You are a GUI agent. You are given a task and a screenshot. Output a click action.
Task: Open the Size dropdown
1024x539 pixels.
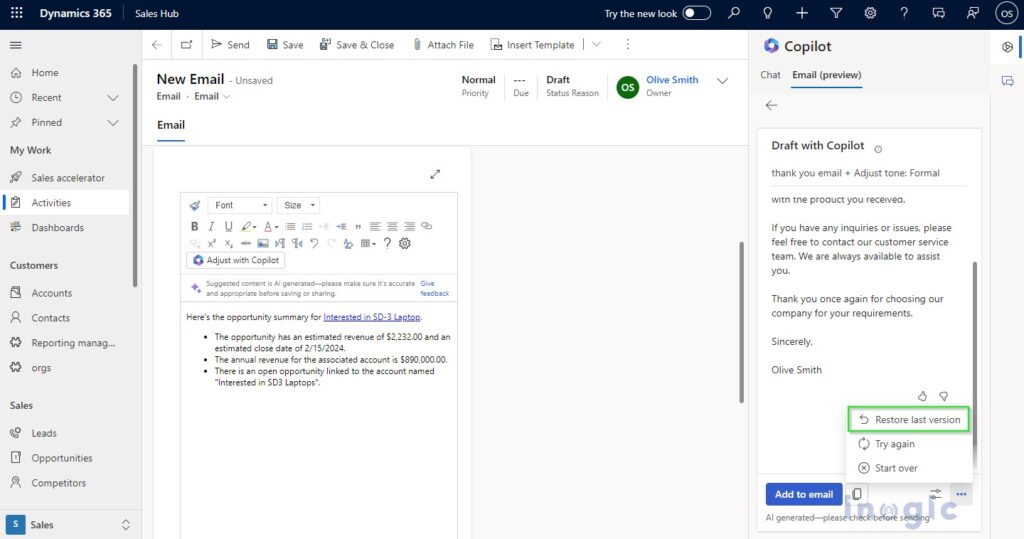coord(298,205)
